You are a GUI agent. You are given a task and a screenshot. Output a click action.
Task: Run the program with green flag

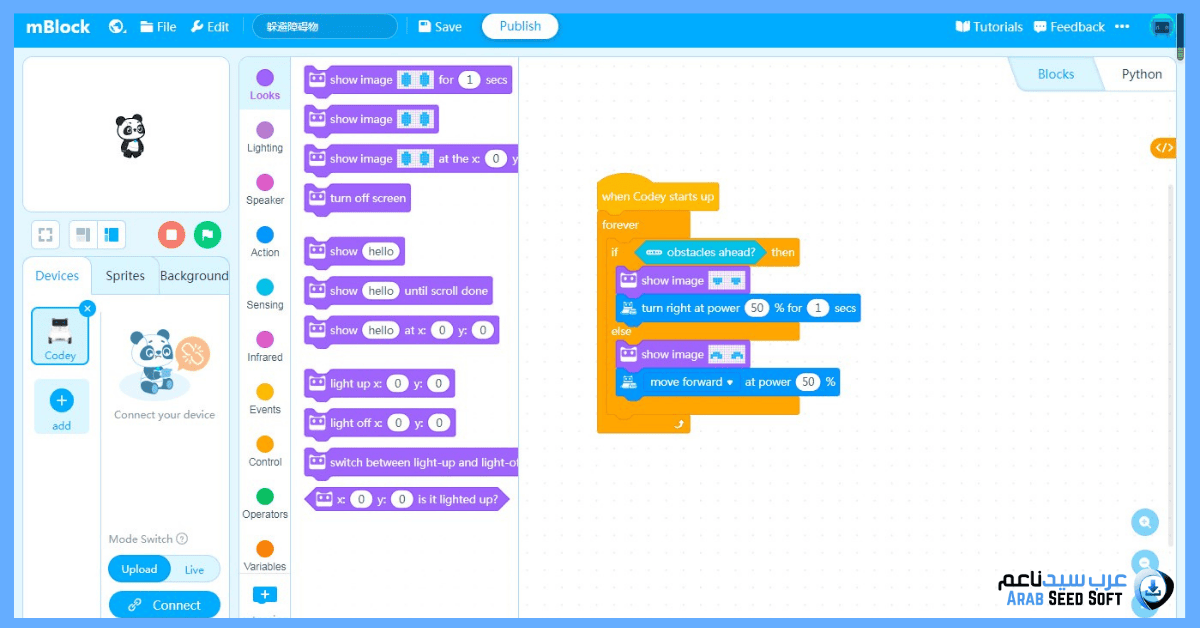[x=207, y=235]
